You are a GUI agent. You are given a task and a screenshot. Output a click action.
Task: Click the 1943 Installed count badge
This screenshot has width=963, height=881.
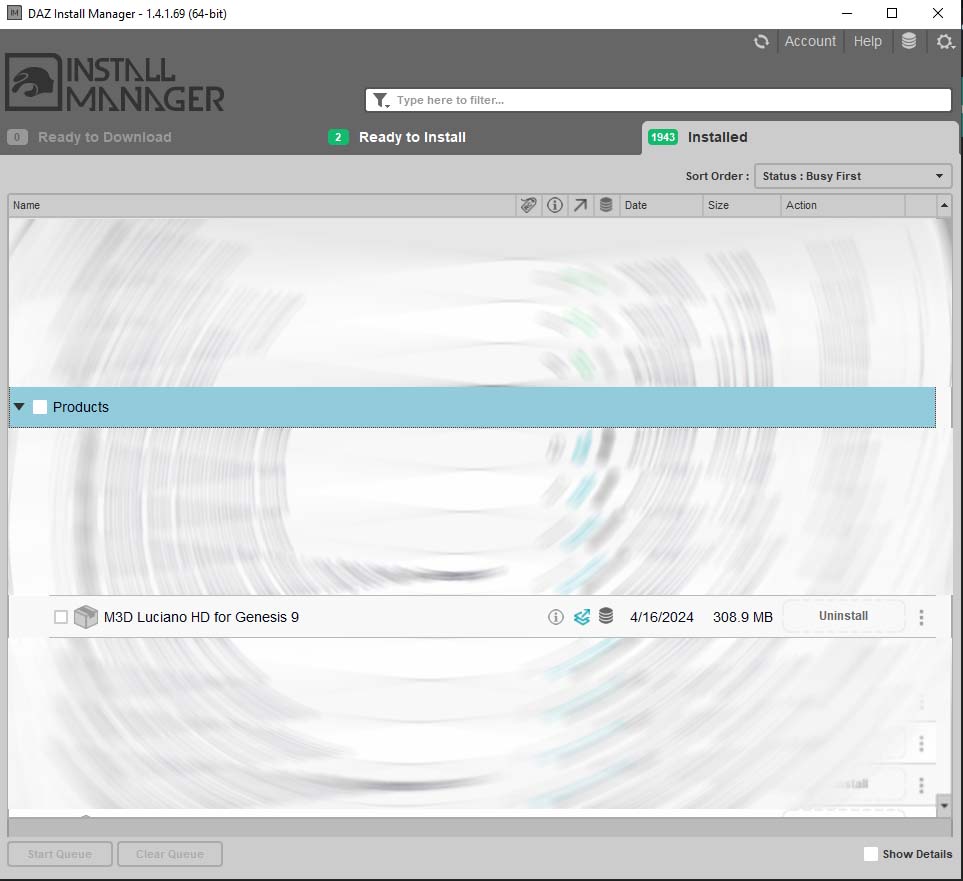pyautogui.click(x=663, y=137)
